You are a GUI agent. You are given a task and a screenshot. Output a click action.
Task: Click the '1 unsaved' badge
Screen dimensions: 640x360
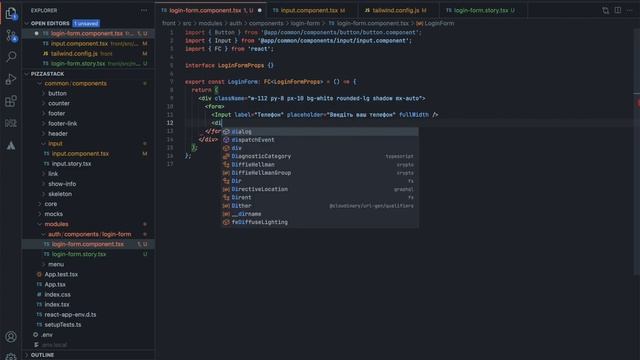[x=86, y=23]
